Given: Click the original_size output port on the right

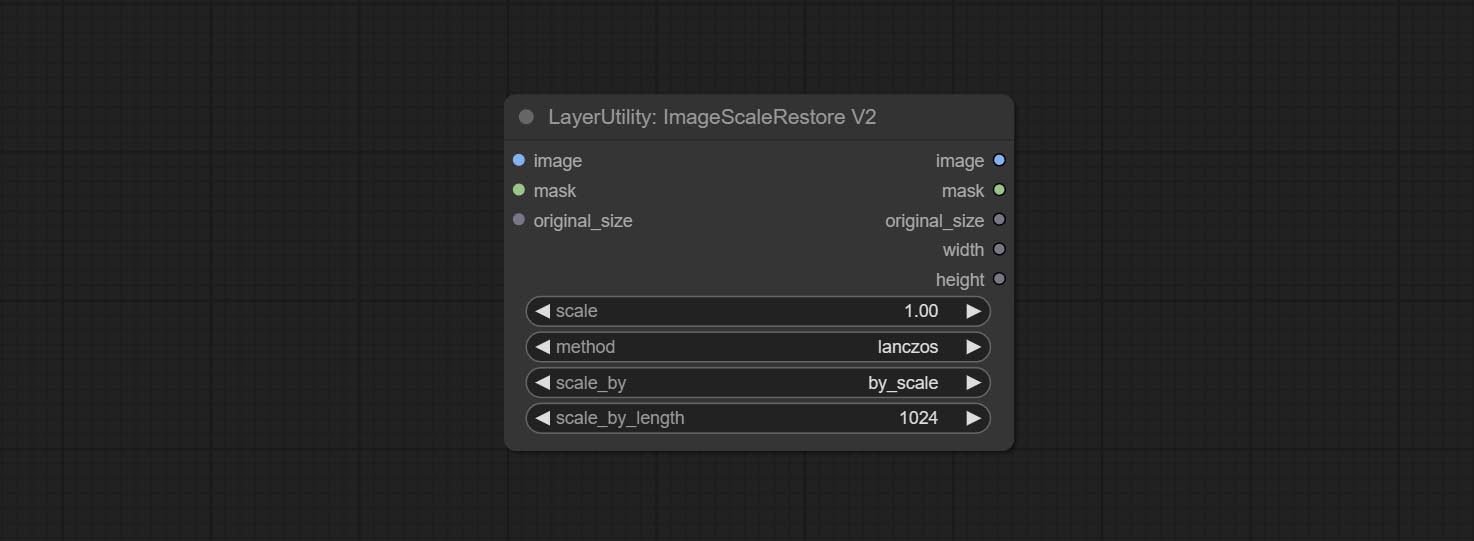Looking at the screenshot, I should click(x=999, y=220).
